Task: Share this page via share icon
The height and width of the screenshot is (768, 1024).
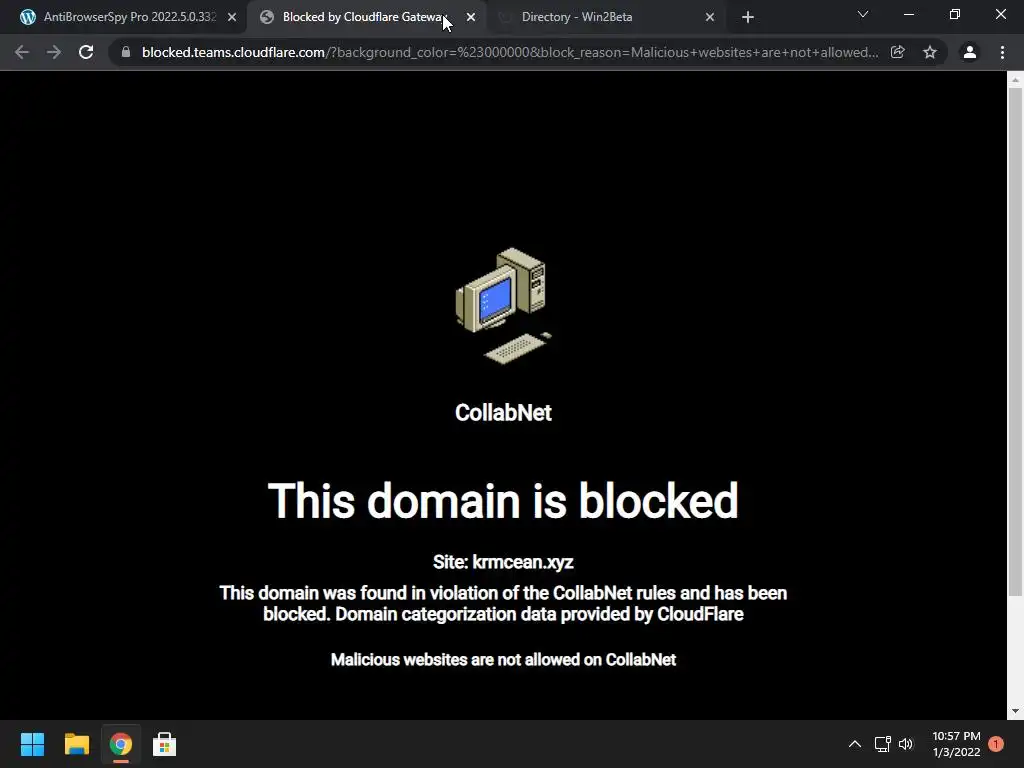Action: (898, 52)
